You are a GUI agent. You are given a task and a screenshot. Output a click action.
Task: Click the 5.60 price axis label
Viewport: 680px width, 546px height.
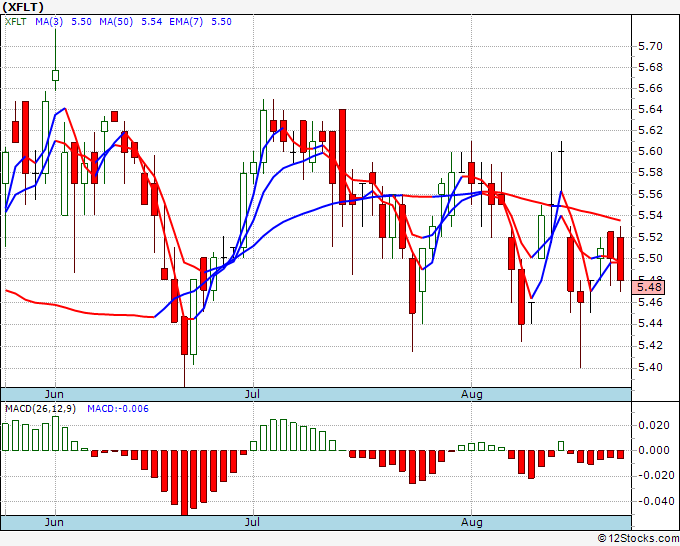[651, 151]
